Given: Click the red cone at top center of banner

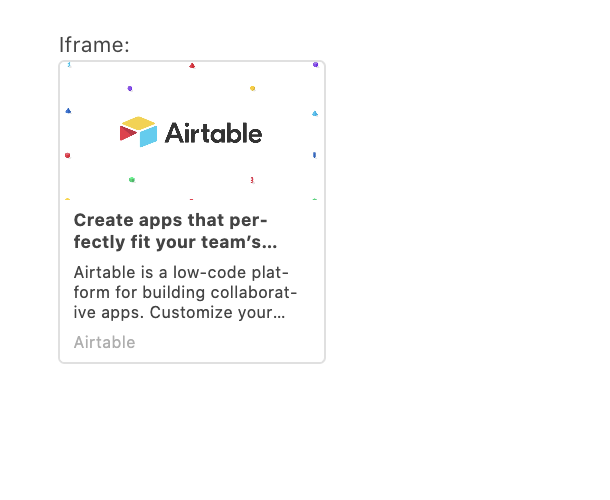Looking at the screenshot, I should (192, 66).
